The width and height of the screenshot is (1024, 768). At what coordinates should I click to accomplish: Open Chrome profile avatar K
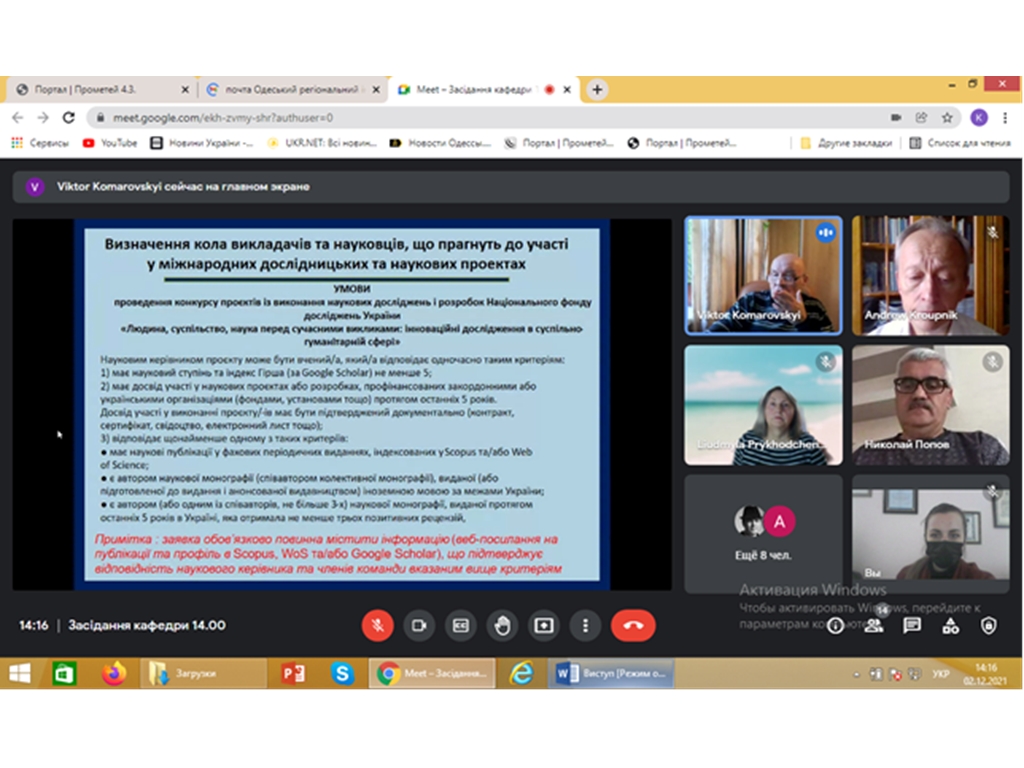click(x=978, y=118)
